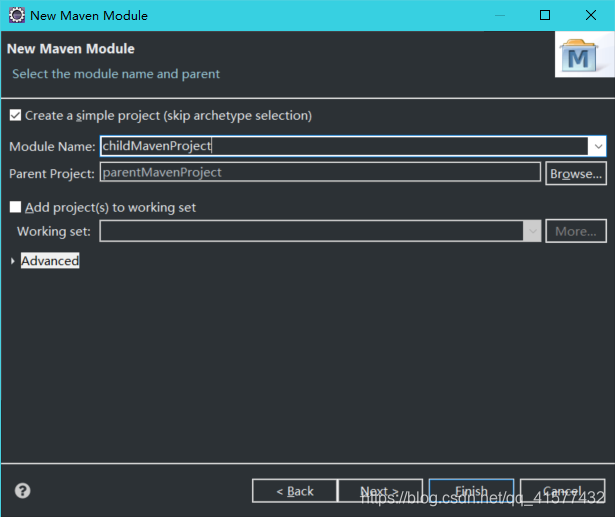The height and width of the screenshot is (517, 615).
Task: Browse for a parent project
Action: pos(576,173)
